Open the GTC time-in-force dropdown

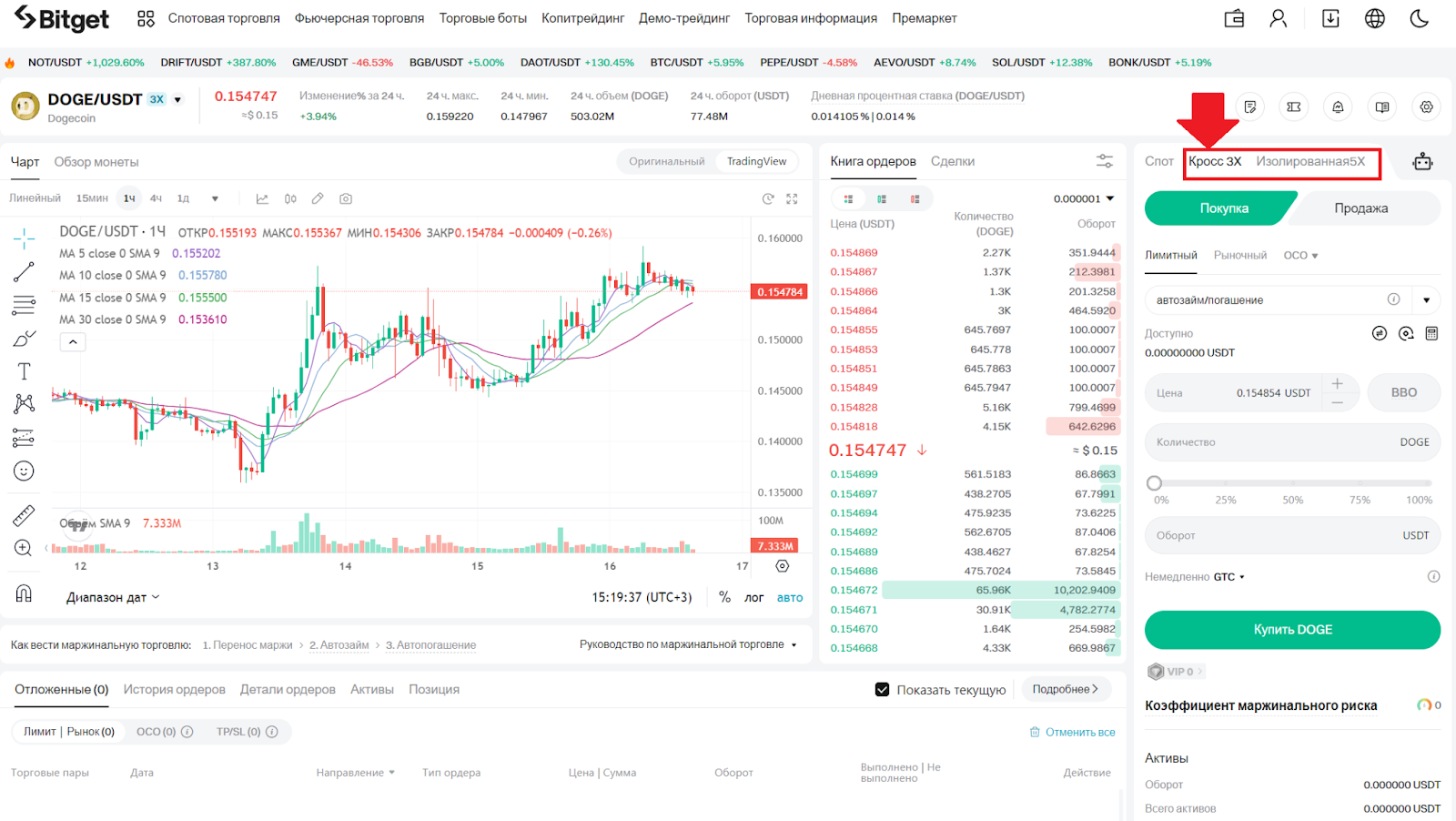(1228, 577)
